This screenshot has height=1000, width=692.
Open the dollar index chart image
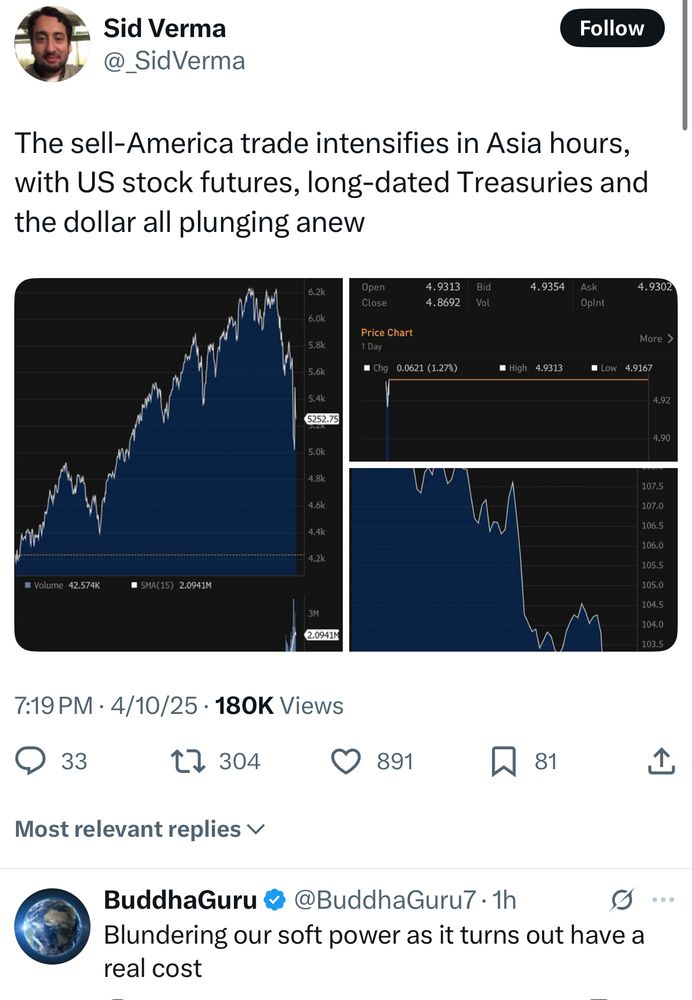(513, 559)
